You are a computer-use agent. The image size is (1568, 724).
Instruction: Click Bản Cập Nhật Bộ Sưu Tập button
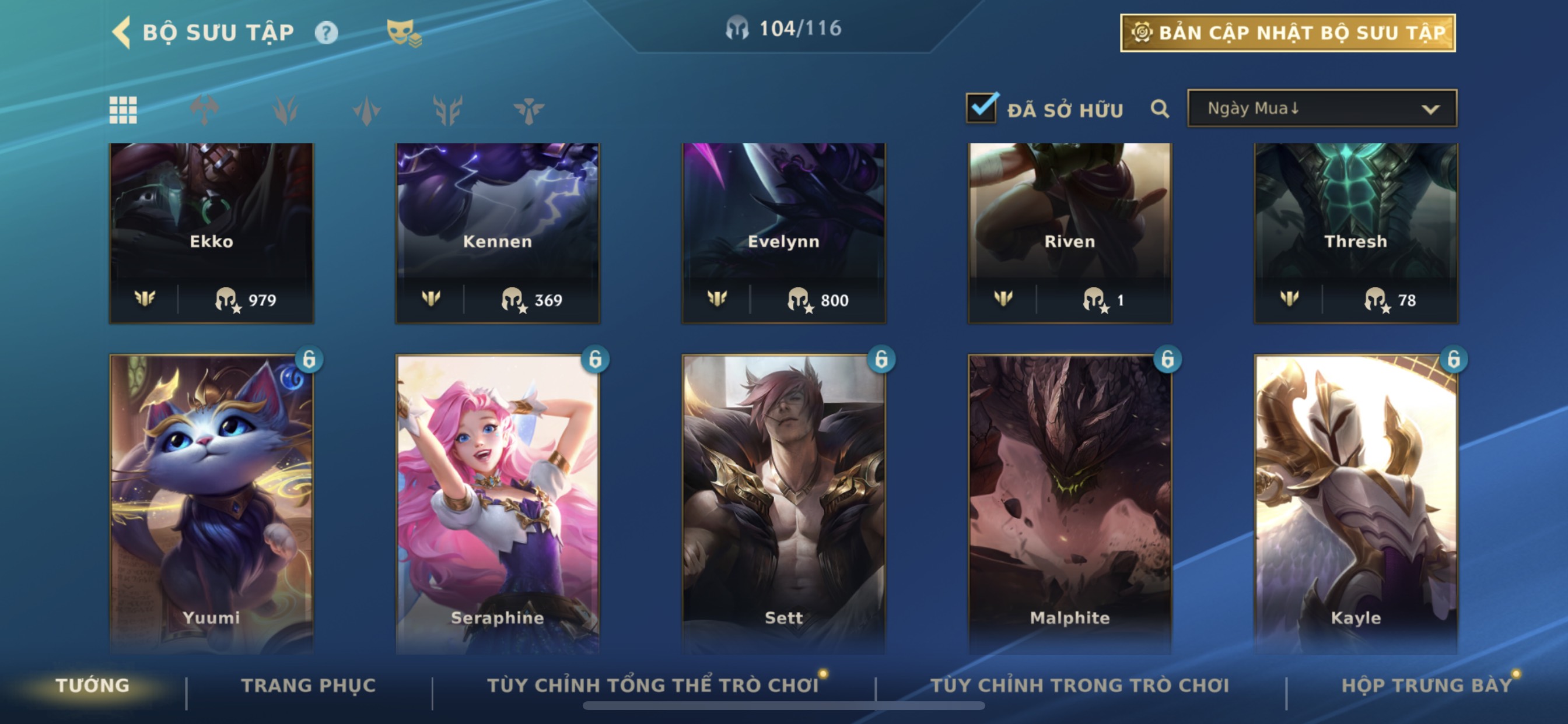click(1287, 33)
